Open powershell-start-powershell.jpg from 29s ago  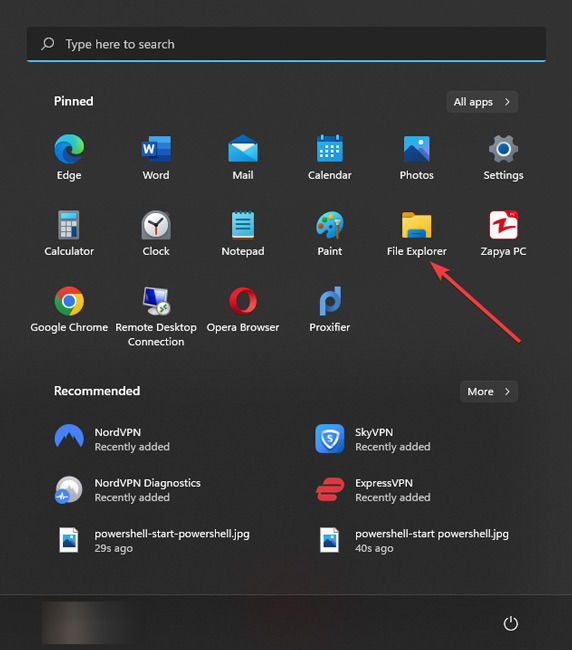[x=152, y=540]
